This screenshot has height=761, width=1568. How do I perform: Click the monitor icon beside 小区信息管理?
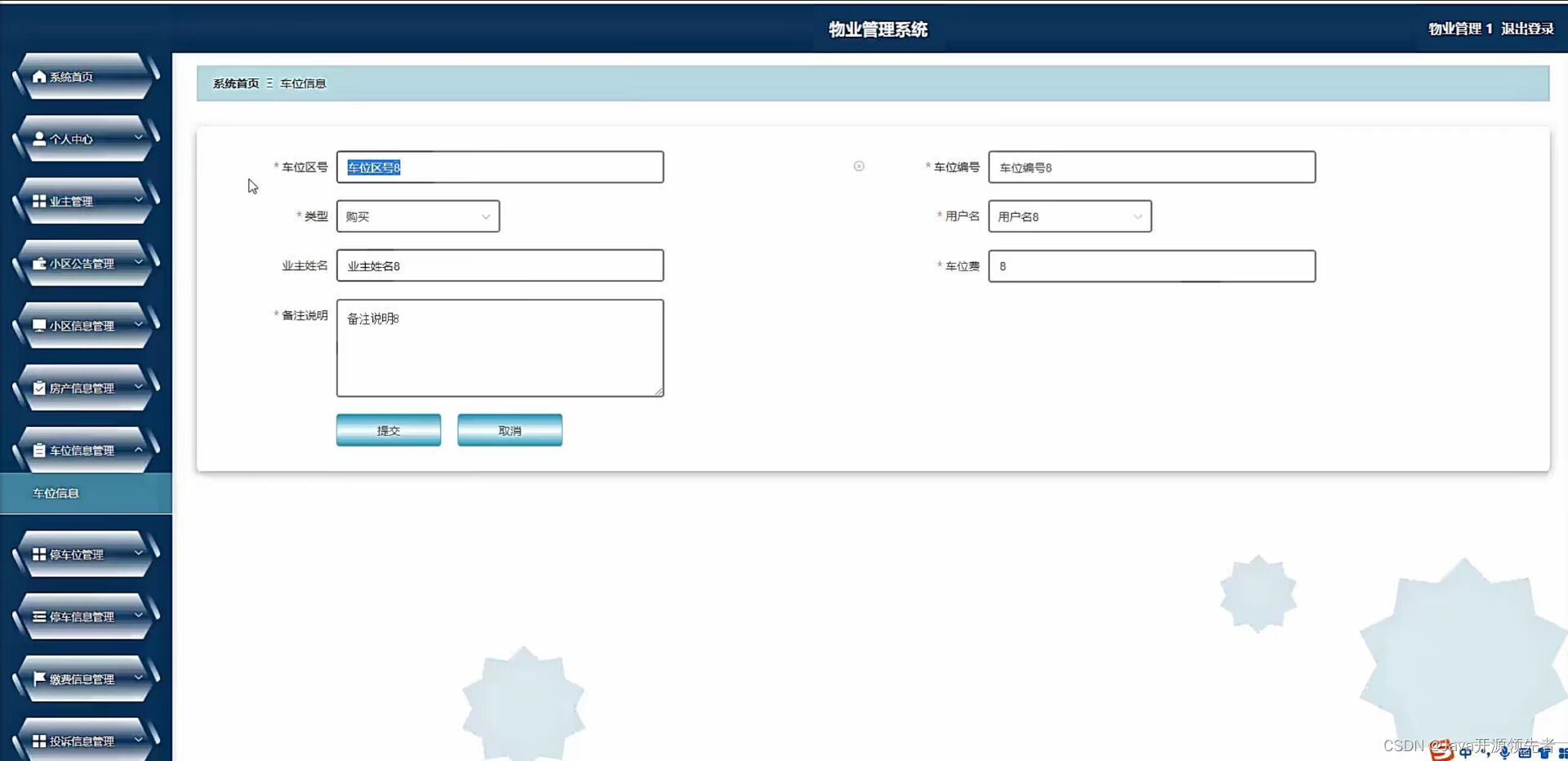click(x=38, y=325)
